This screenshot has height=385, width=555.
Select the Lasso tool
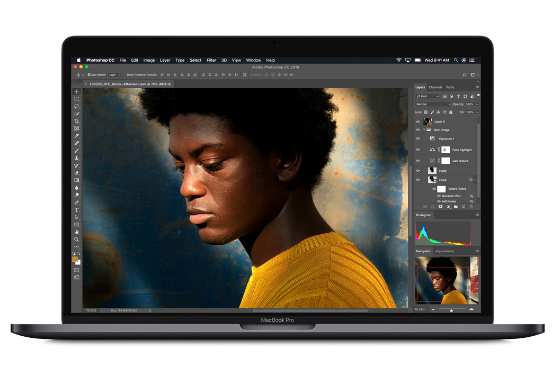point(77,107)
